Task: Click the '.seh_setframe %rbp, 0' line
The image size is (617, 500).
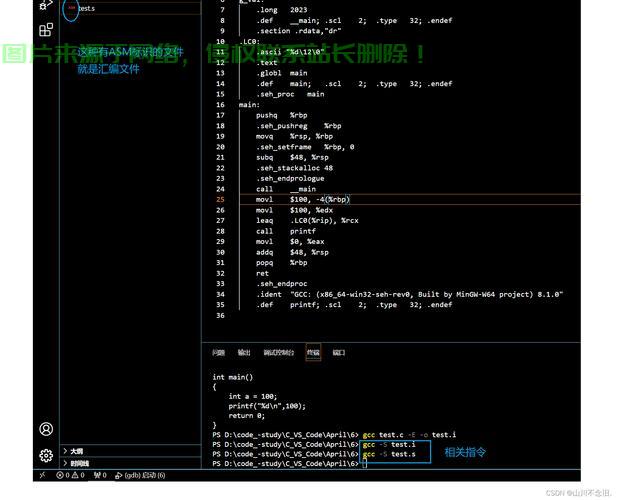Action: pyautogui.click(x=305, y=147)
